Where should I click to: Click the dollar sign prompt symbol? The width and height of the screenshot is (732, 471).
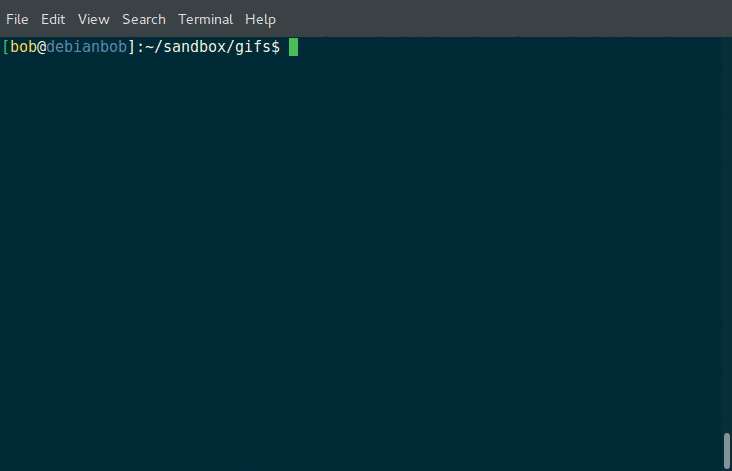tap(275, 47)
